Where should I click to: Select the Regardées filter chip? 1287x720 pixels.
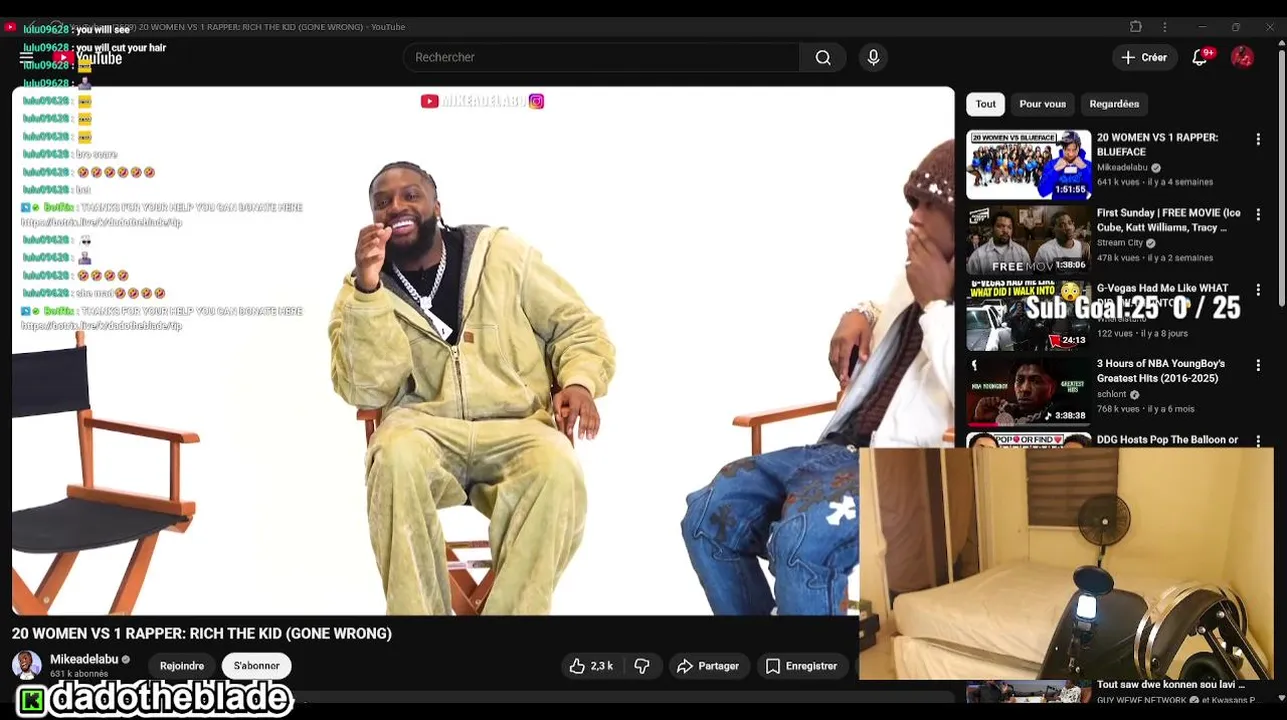pos(1114,104)
